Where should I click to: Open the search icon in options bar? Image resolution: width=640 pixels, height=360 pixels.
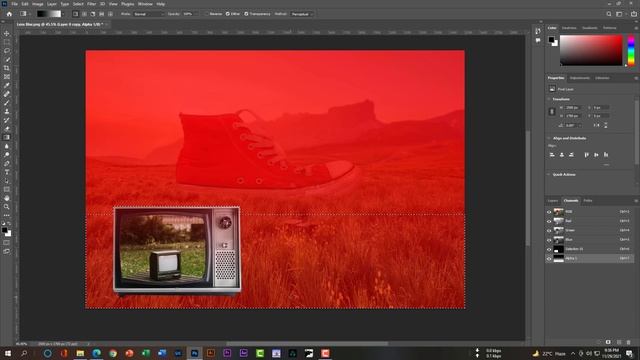[x=609, y=14]
